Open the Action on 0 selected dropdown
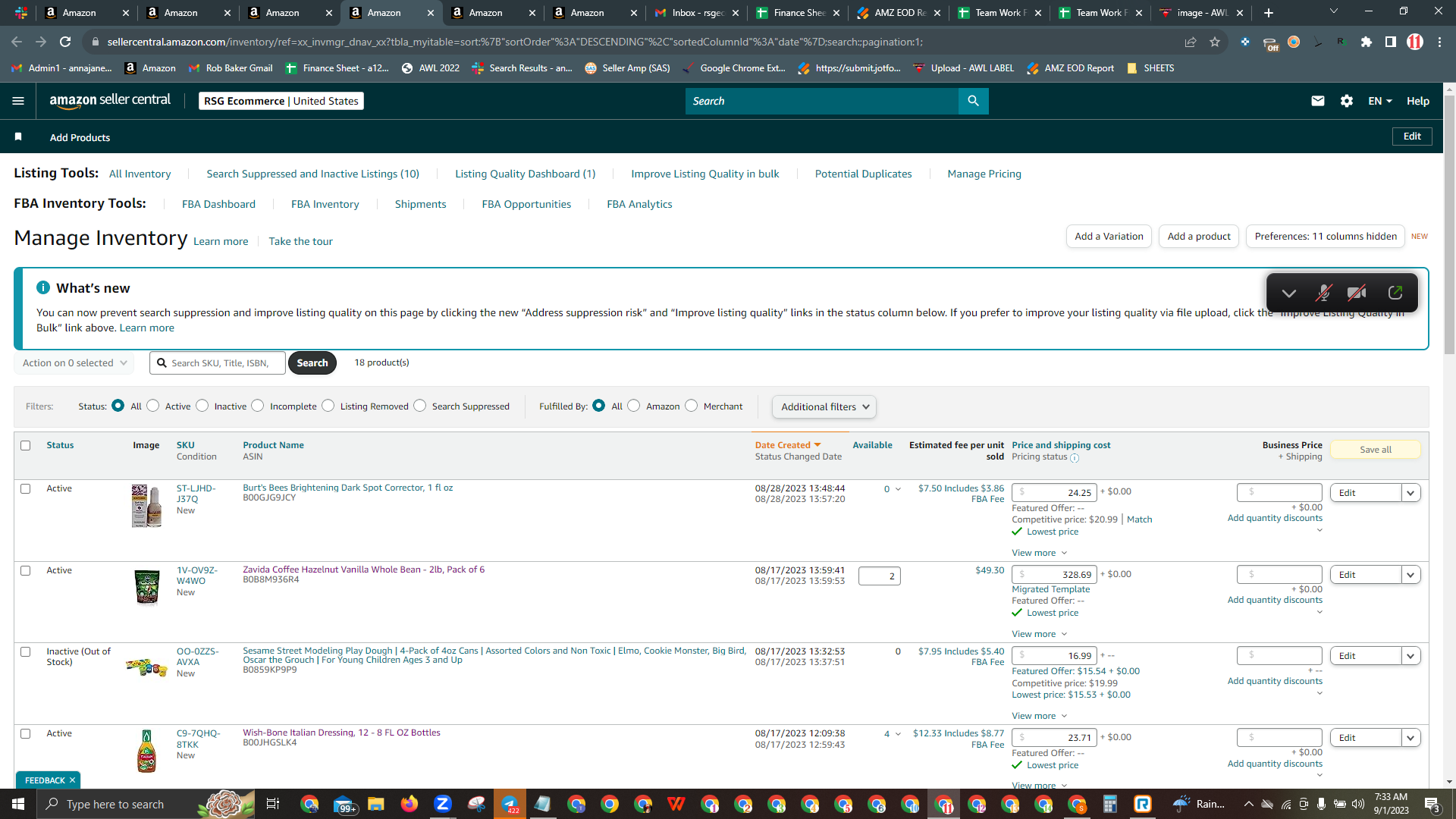This screenshot has width=1456, height=819. pyautogui.click(x=74, y=362)
